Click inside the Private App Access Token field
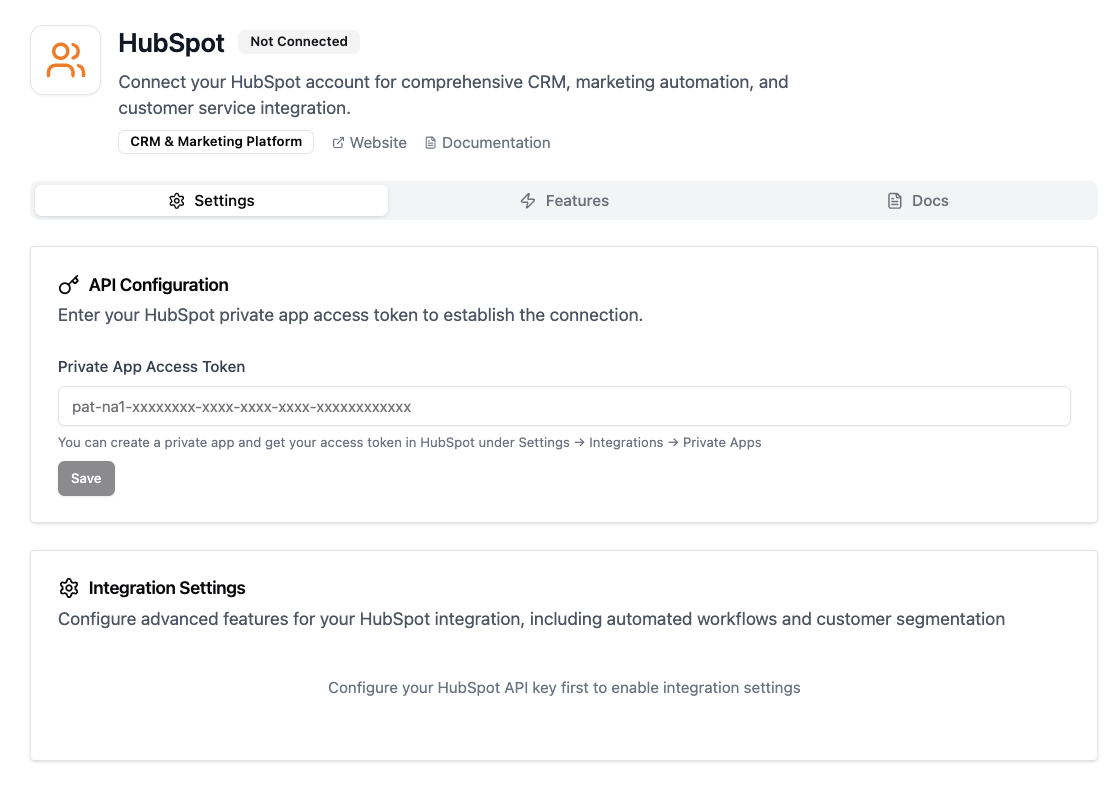Screen dimensions: 1114x787 (564, 406)
